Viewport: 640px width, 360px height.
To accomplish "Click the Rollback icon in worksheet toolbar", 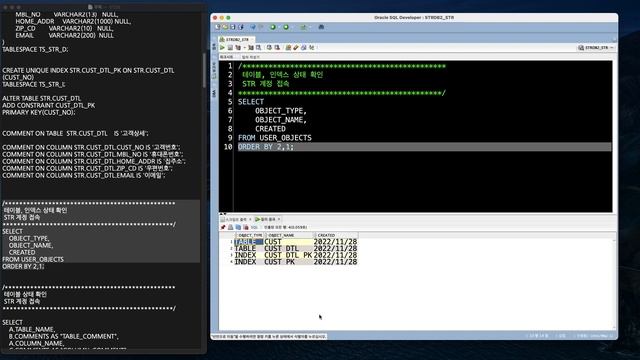I will [x=277, y=47].
